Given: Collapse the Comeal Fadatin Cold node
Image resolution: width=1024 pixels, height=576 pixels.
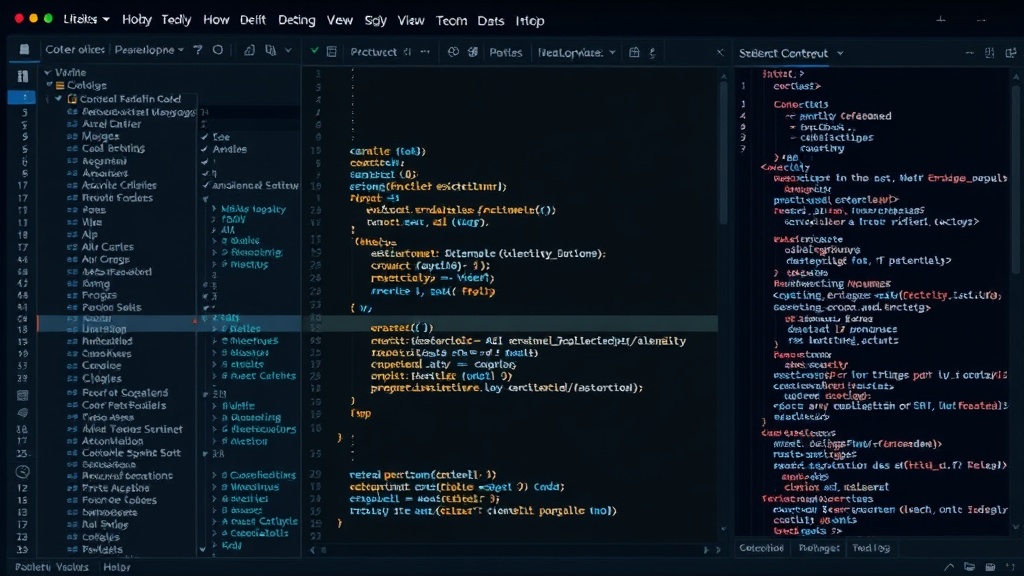Looking at the screenshot, I should 59,99.
